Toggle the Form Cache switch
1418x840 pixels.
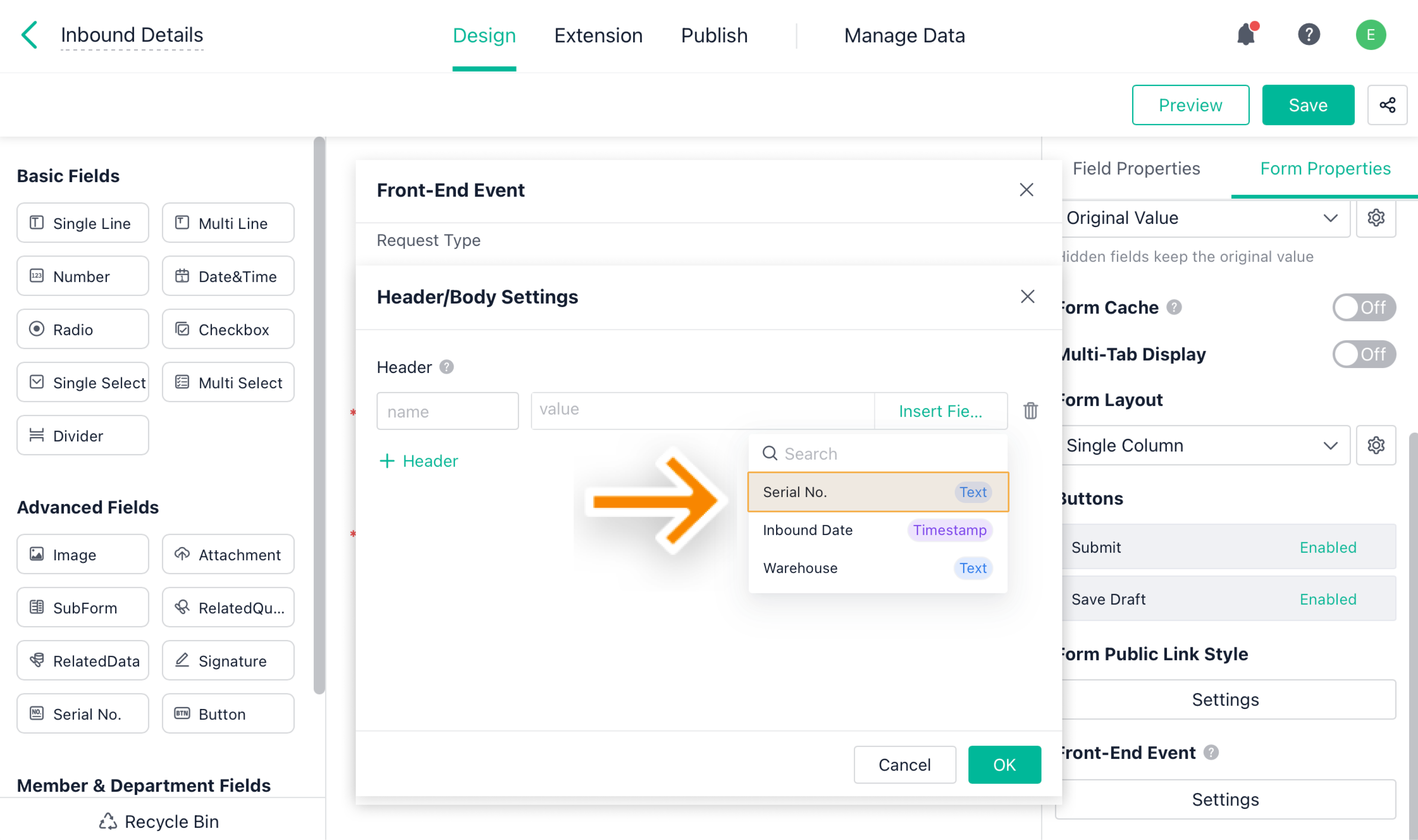1364,307
